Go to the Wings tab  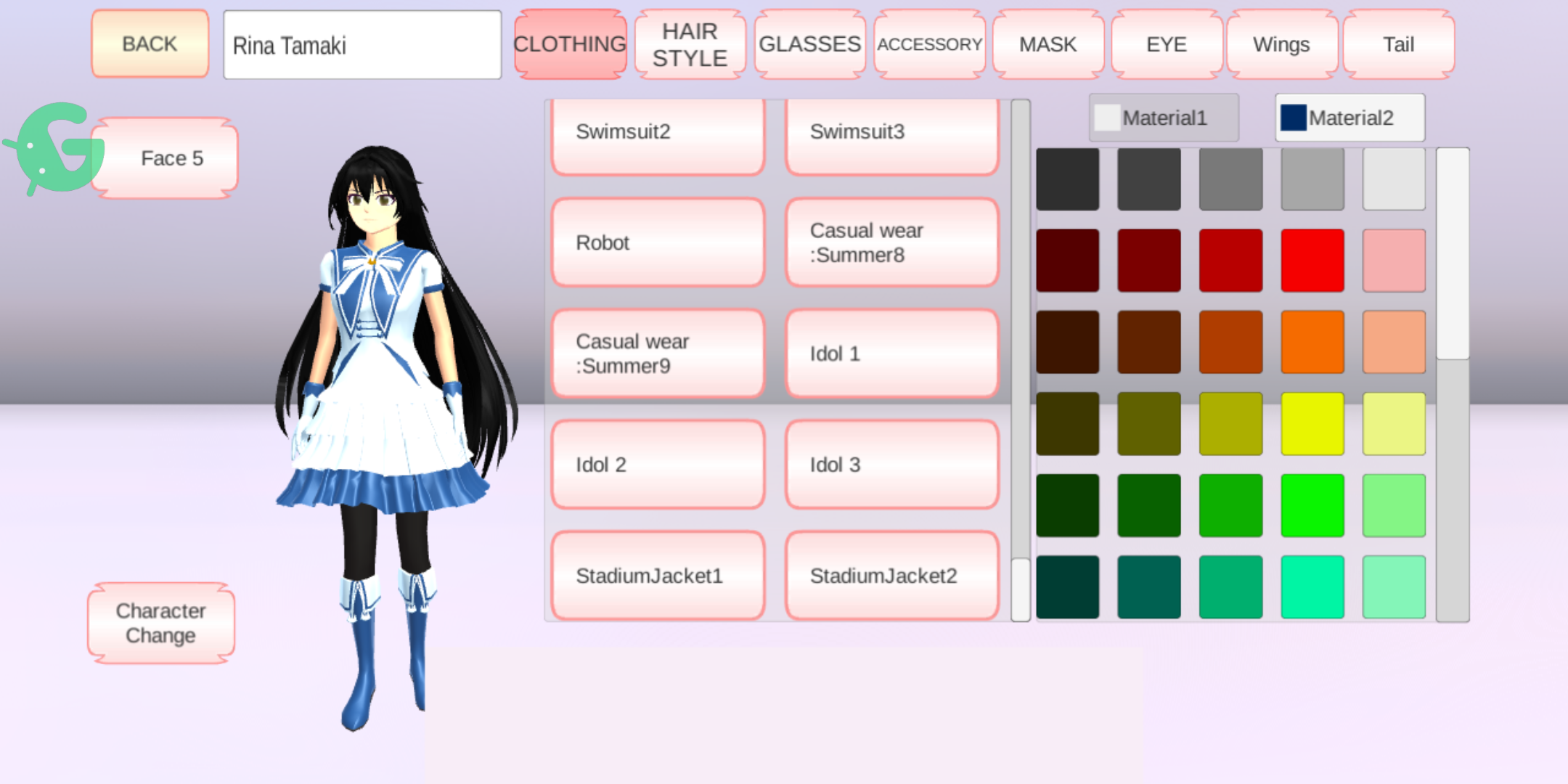pyautogui.click(x=1281, y=45)
